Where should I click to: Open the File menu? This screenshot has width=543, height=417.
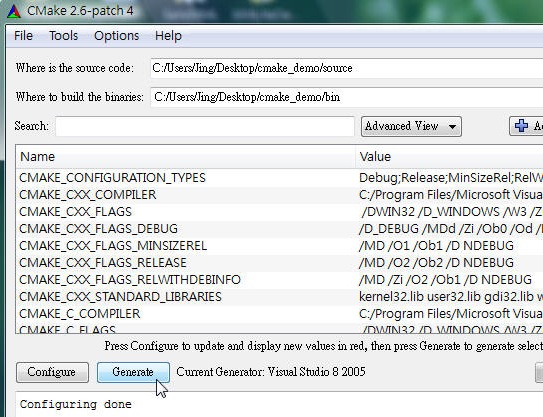pyautogui.click(x=23, y=36)
